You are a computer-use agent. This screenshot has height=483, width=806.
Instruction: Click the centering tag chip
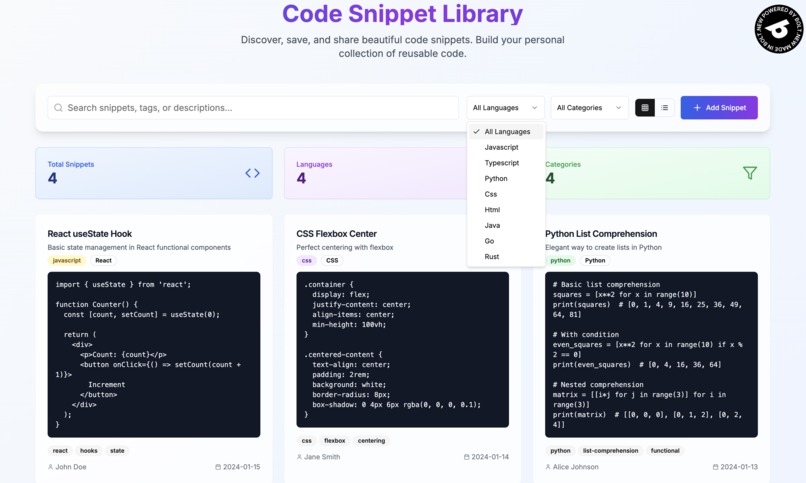[x=371, y=441]
